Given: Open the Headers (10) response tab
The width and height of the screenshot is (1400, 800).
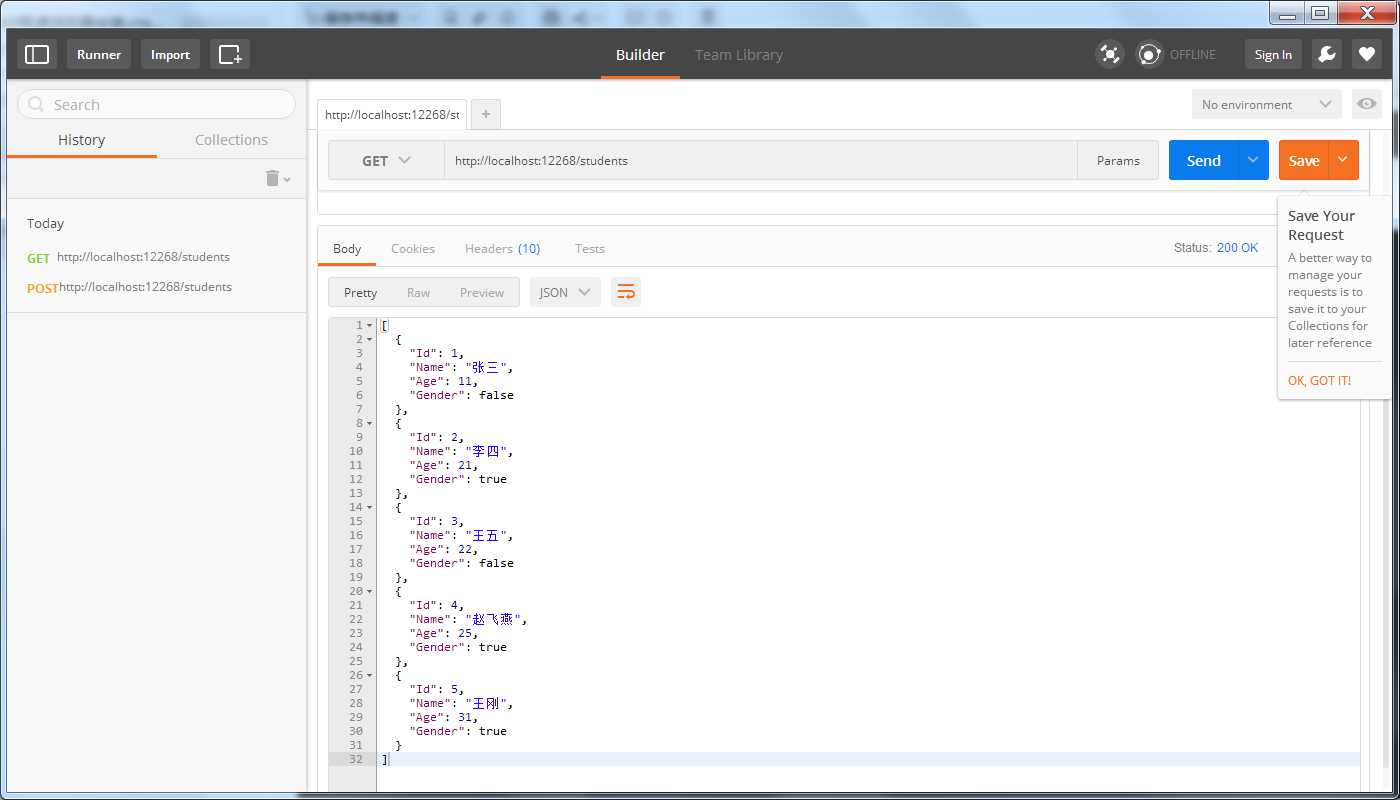Looking at the screenshot, I should tap(502, 248).
